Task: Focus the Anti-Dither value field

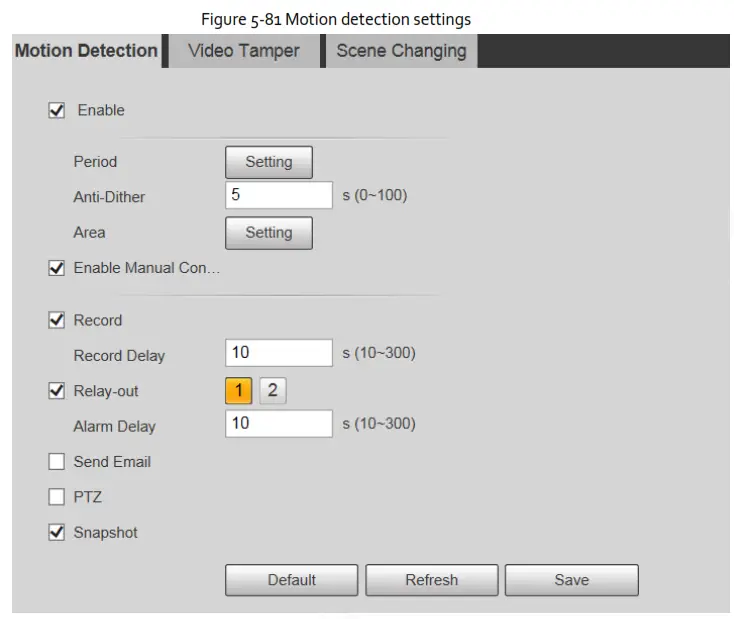Action: point(279,195)
